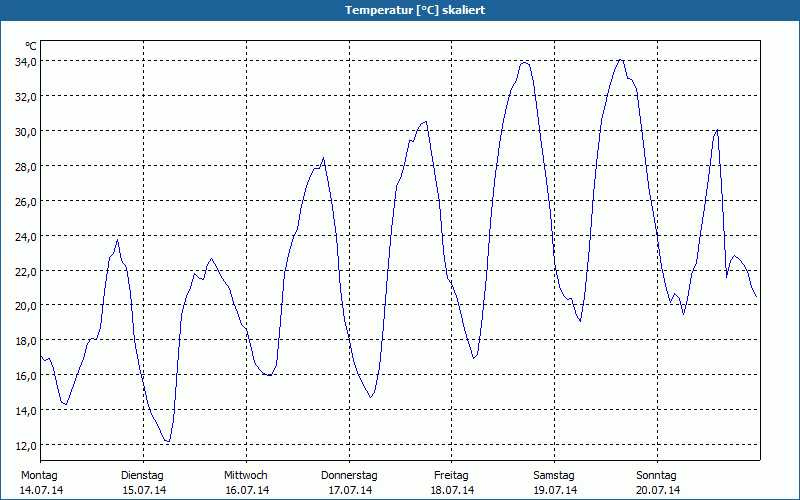
Task: Click the °C unit label above the y-axis
Action: (31, 46)
